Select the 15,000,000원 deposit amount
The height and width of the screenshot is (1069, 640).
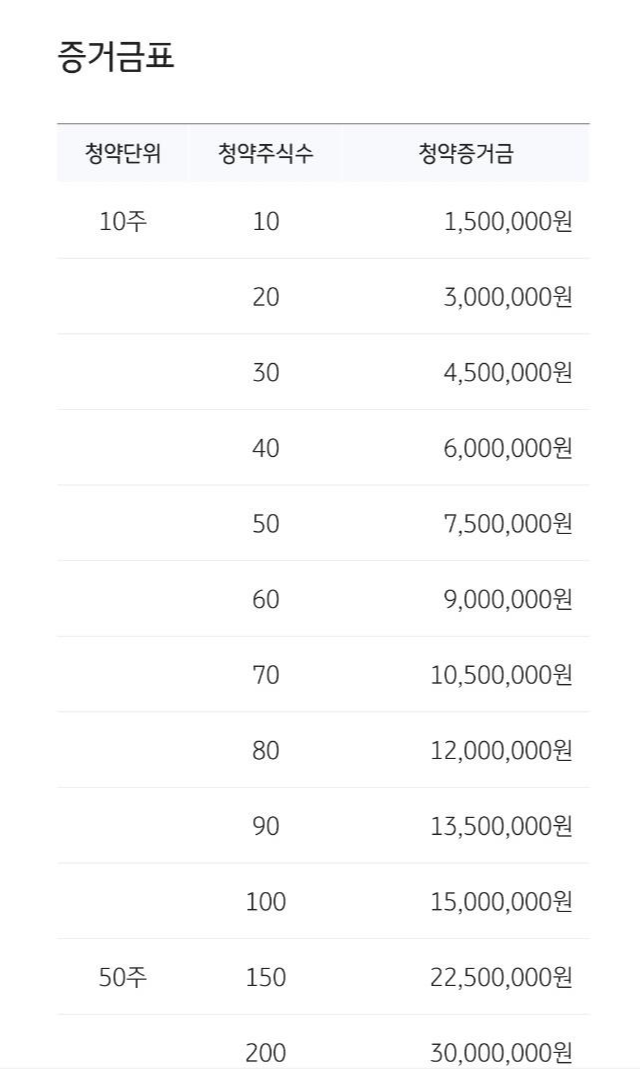501,903
